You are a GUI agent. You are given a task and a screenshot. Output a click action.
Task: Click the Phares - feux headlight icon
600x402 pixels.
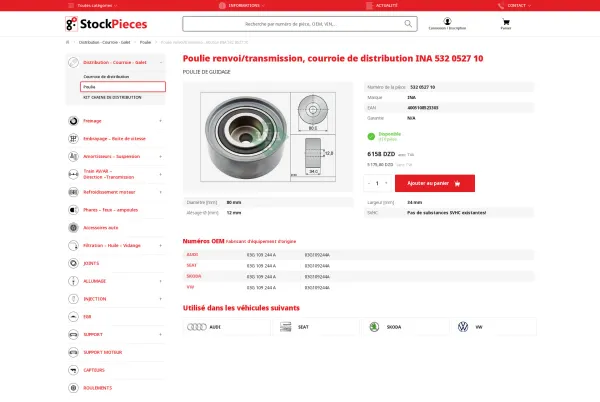(x=73, y=210)
